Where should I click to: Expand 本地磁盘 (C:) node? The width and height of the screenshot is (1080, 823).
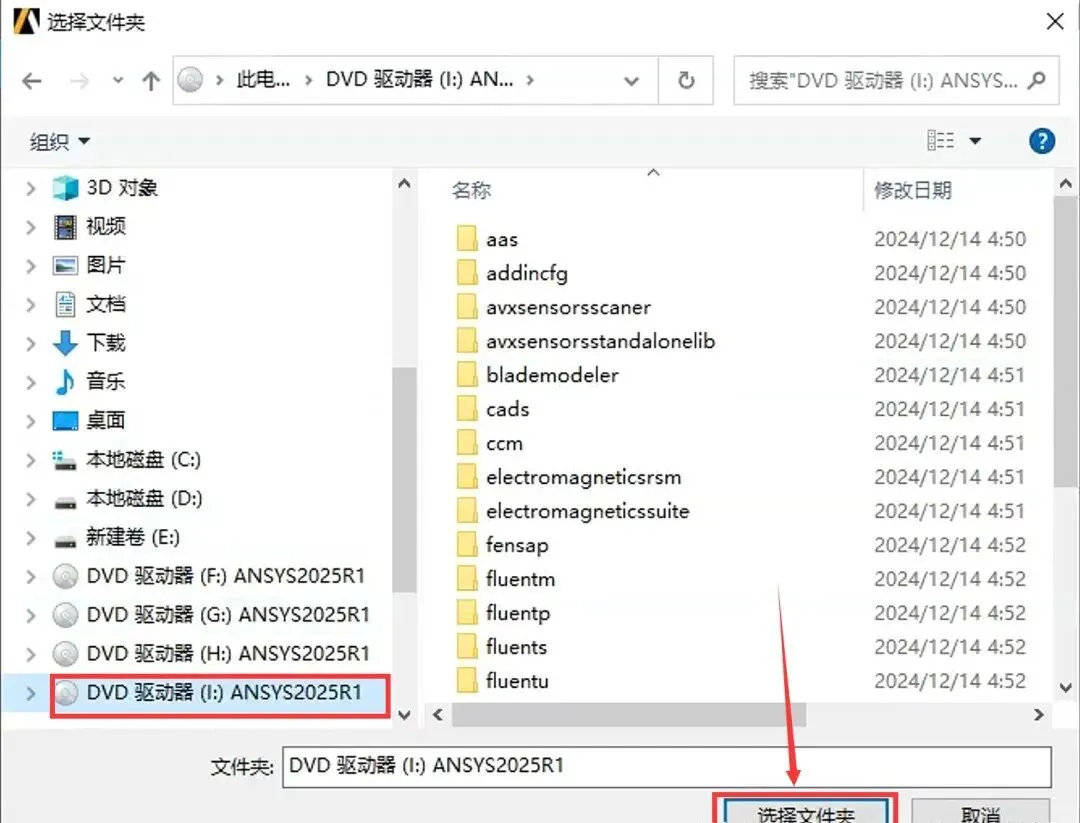(x=30, y=459)
